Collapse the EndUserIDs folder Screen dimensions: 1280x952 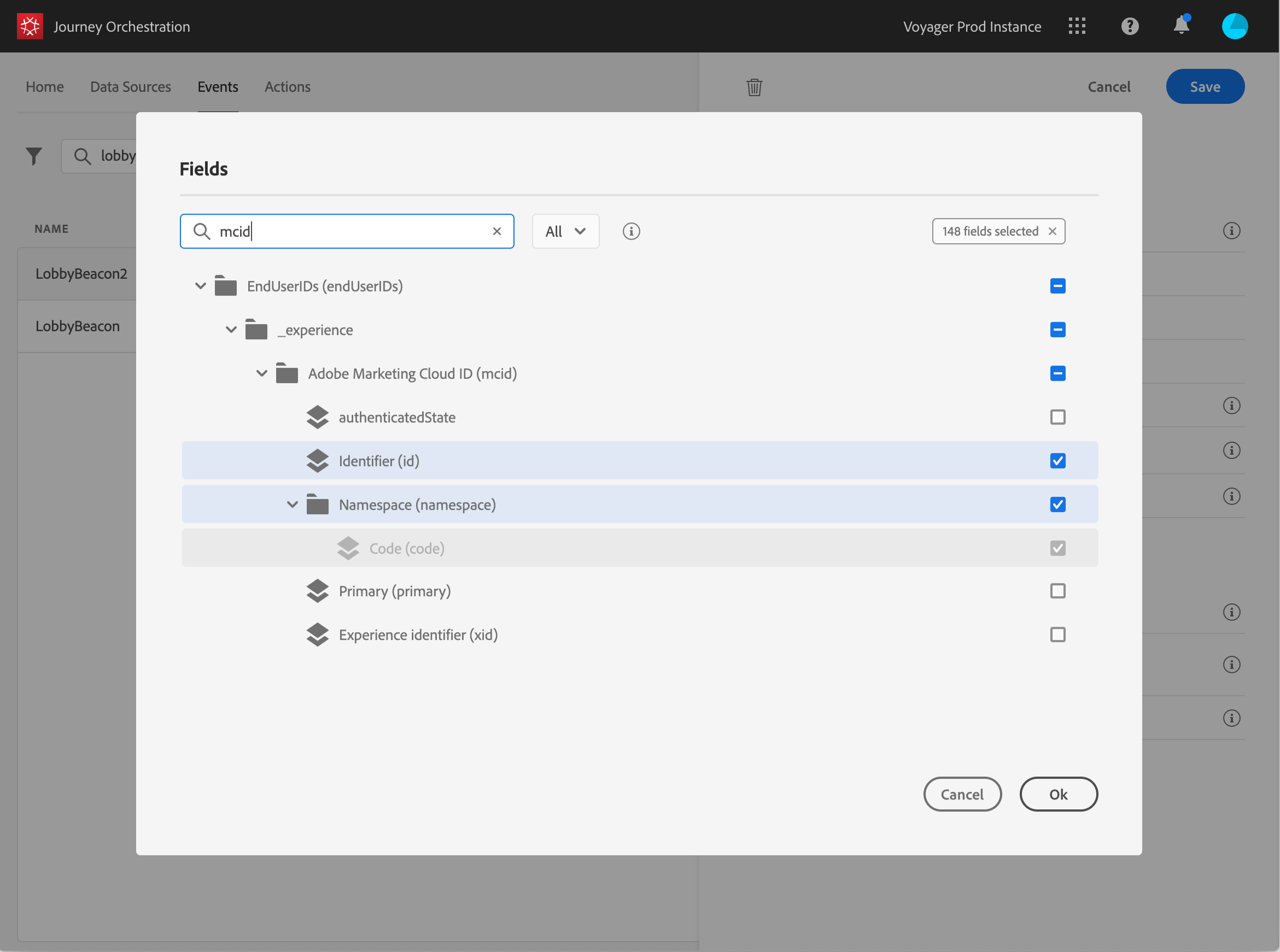pyautogui.click(x=201, y=286)
